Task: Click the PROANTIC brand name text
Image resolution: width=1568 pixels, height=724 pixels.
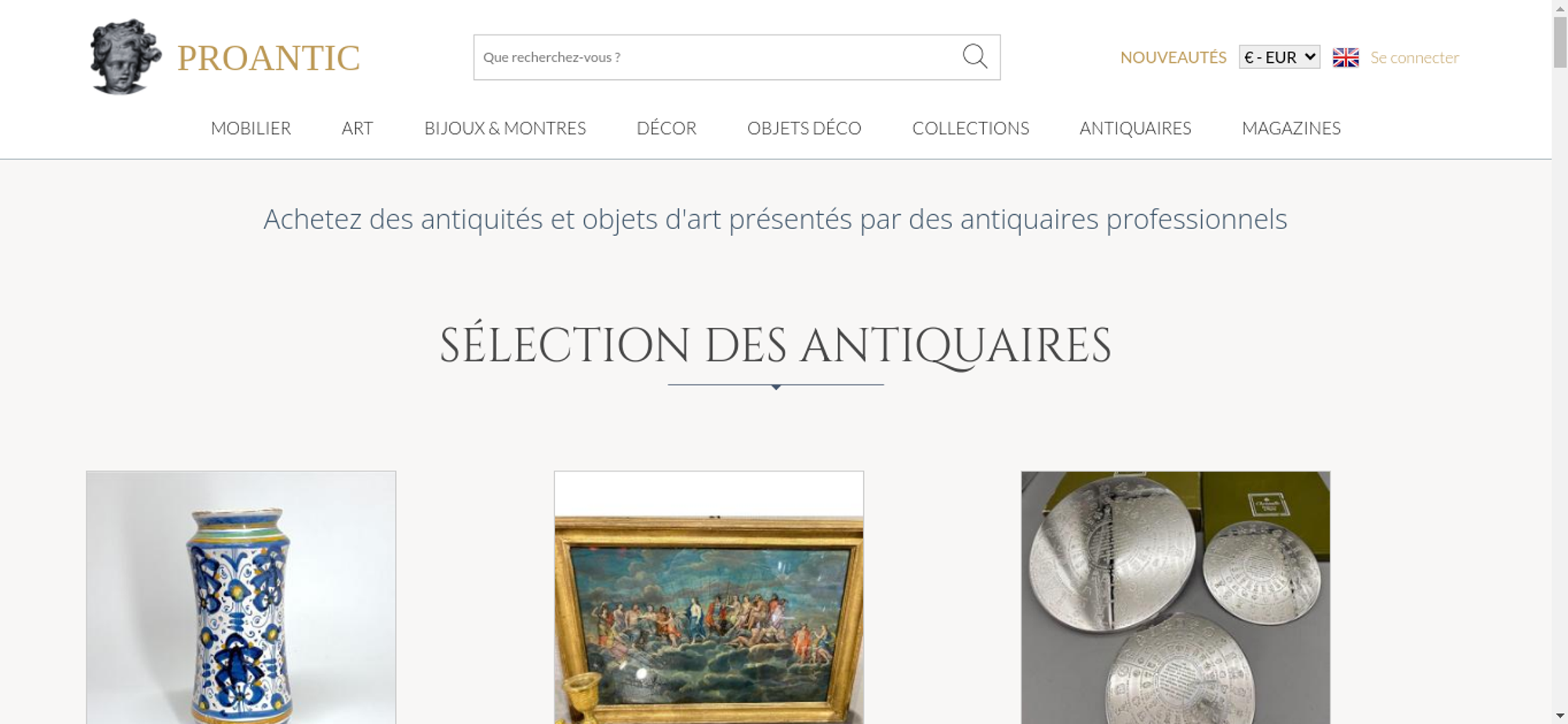Action: [x=268, y=58]
